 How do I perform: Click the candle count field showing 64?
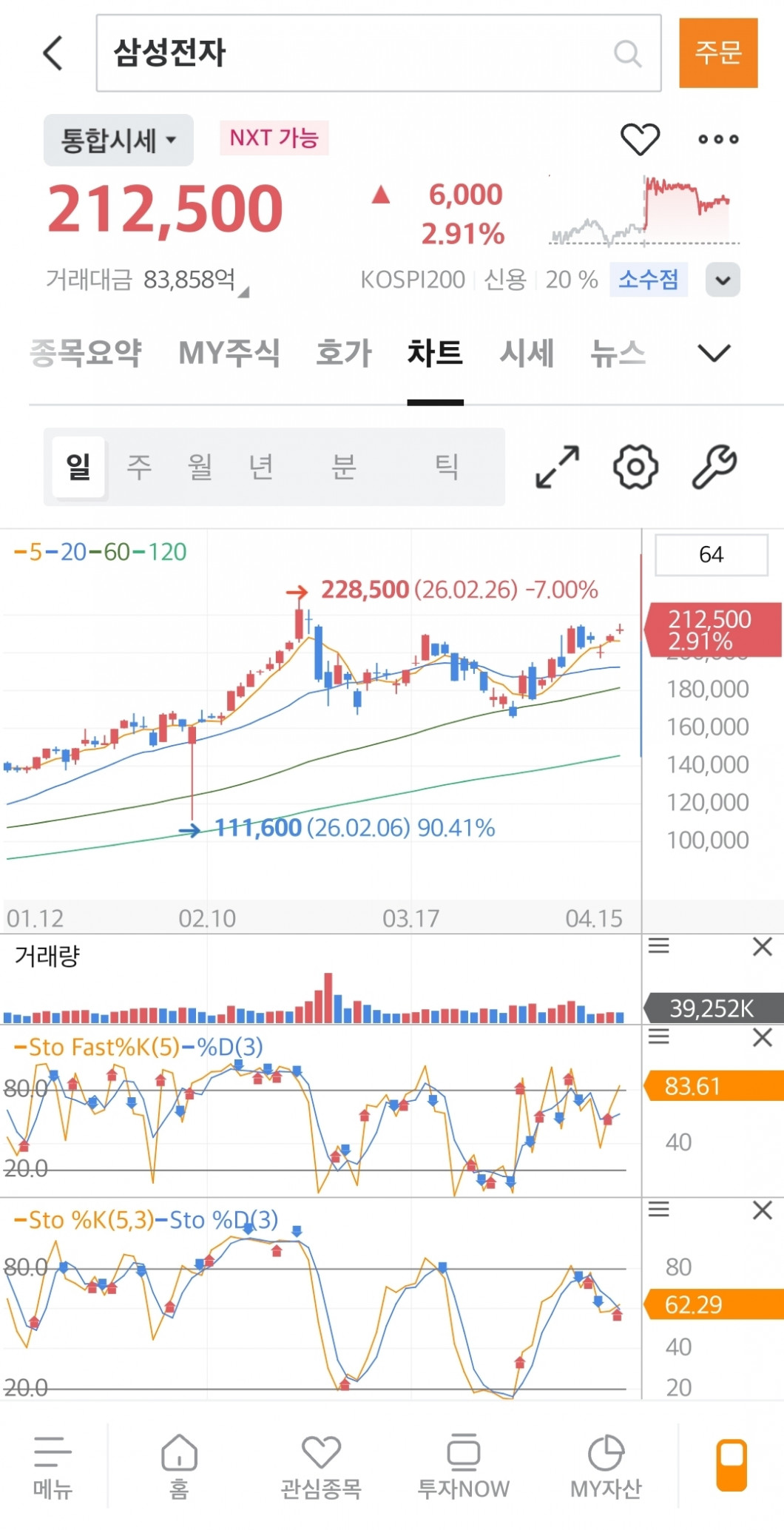[711, 554]
